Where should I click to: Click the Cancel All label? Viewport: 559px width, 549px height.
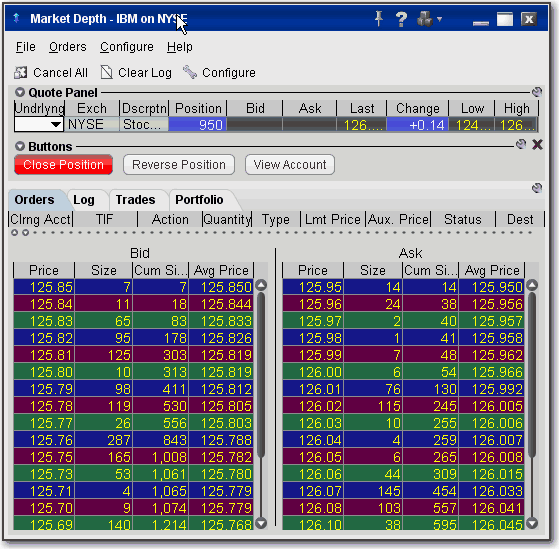60,73
